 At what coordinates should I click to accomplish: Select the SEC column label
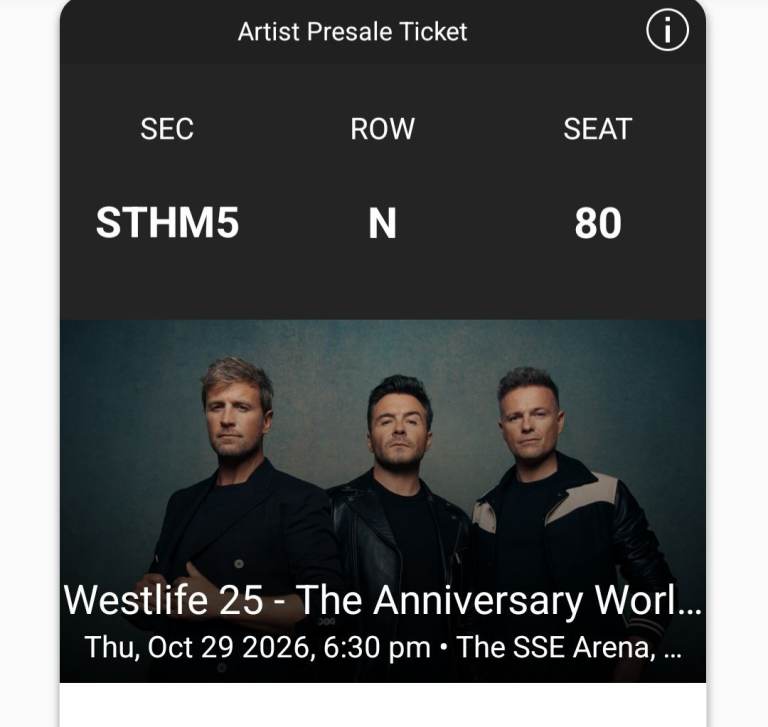tap(167, 129)
